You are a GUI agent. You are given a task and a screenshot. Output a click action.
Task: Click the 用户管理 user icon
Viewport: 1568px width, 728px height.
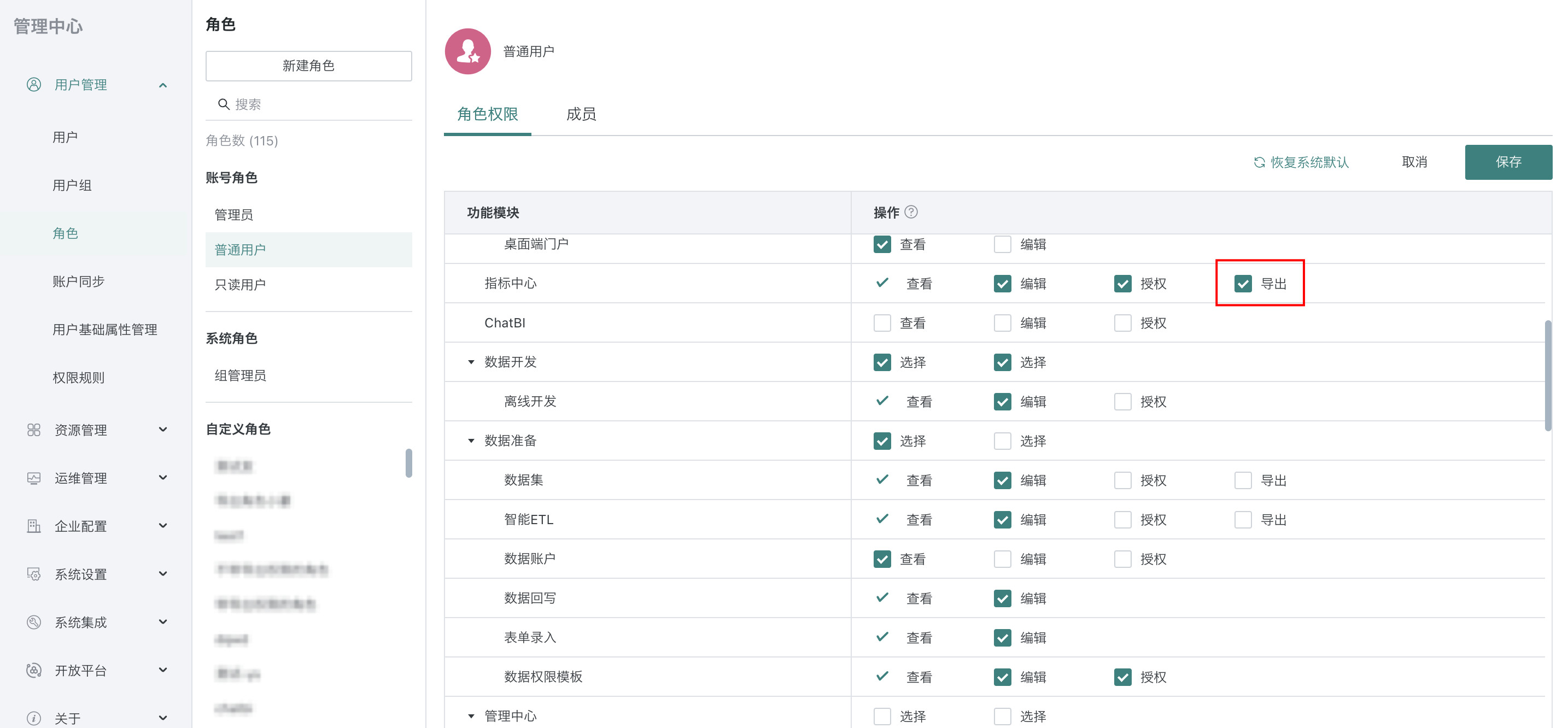[x=34, y=85]
